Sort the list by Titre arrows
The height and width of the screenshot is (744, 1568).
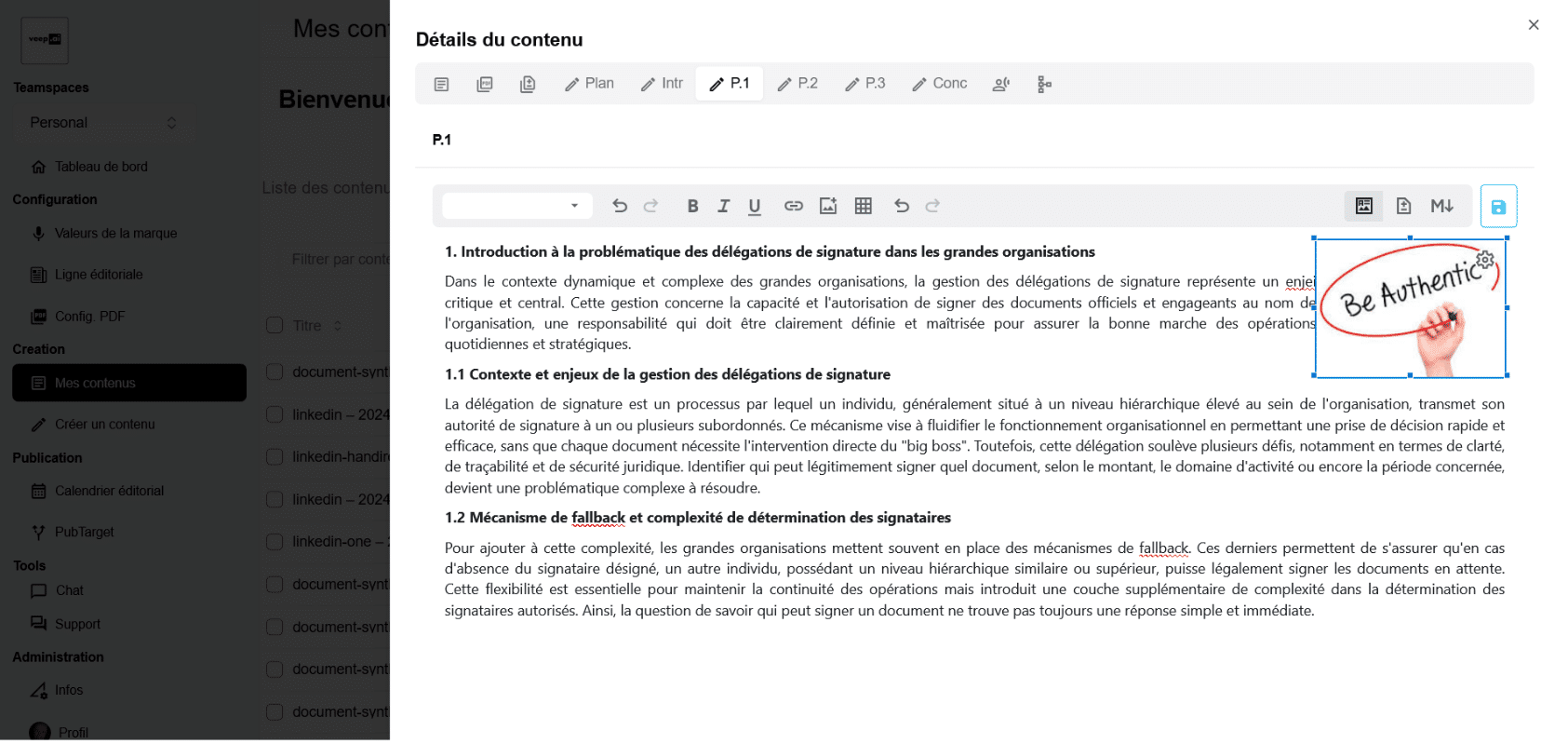[338, 326]
